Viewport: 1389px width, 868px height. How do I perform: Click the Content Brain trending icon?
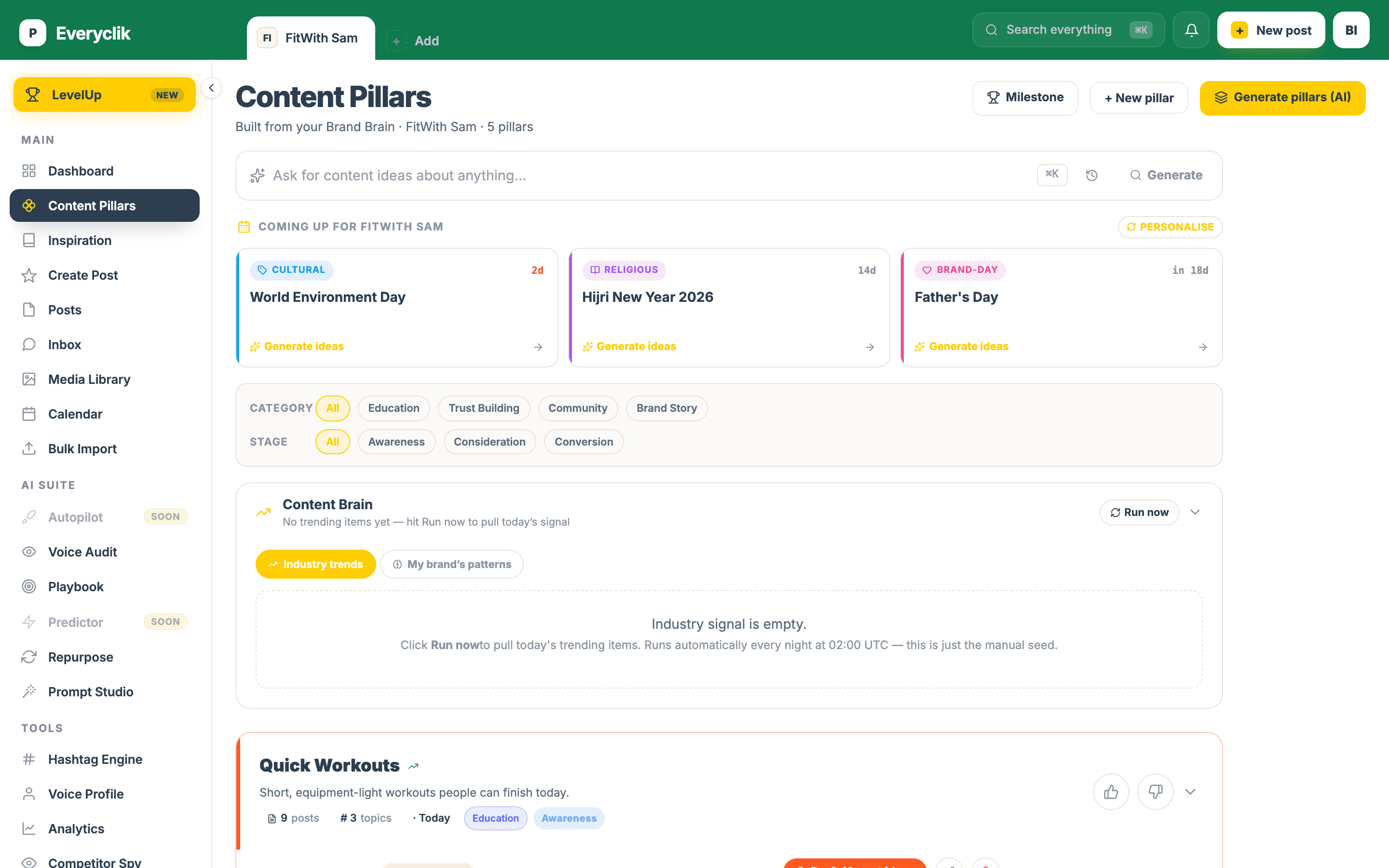tap(263, 512)
